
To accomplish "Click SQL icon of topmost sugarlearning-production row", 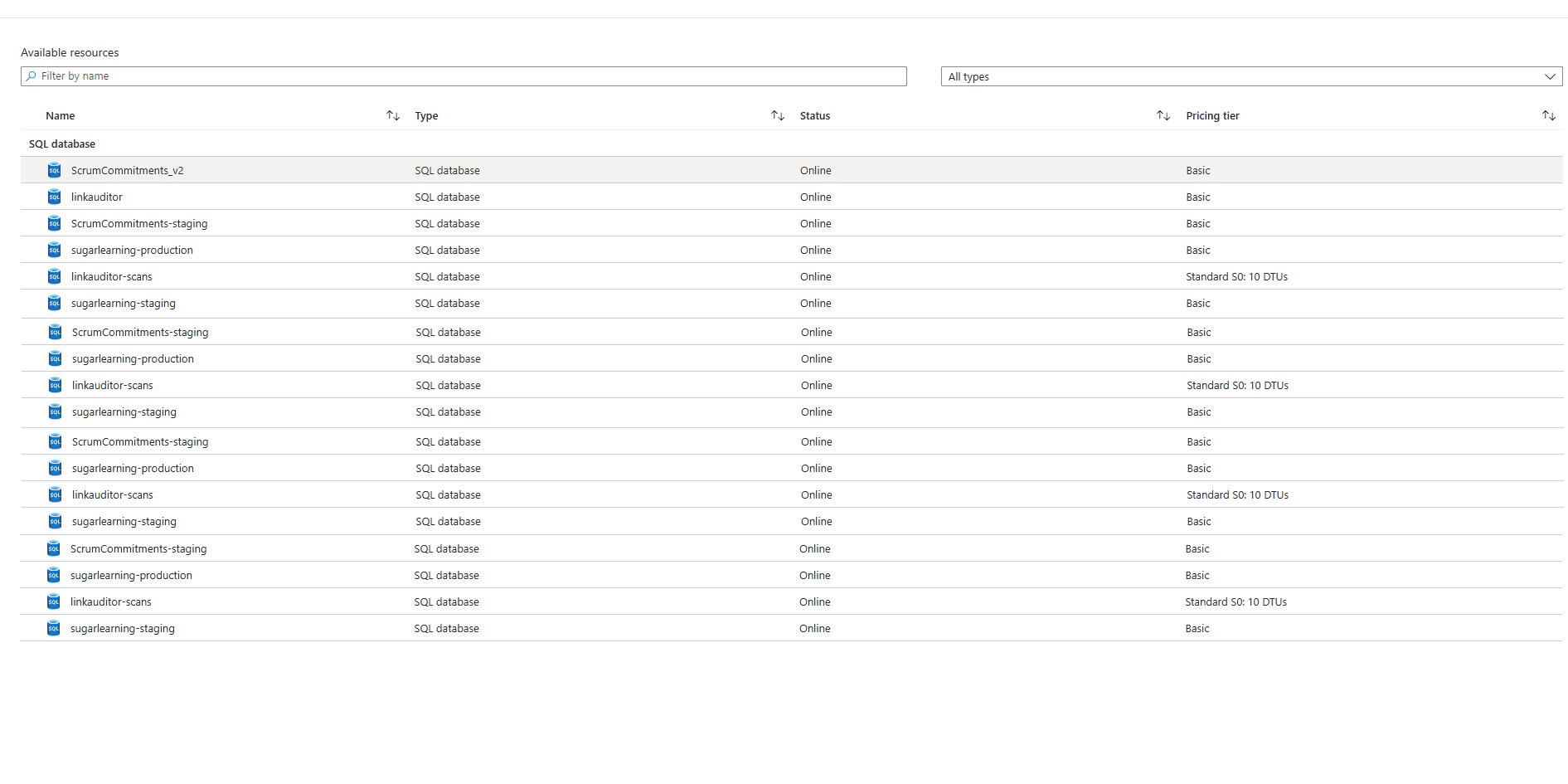I will coord(54,250).
